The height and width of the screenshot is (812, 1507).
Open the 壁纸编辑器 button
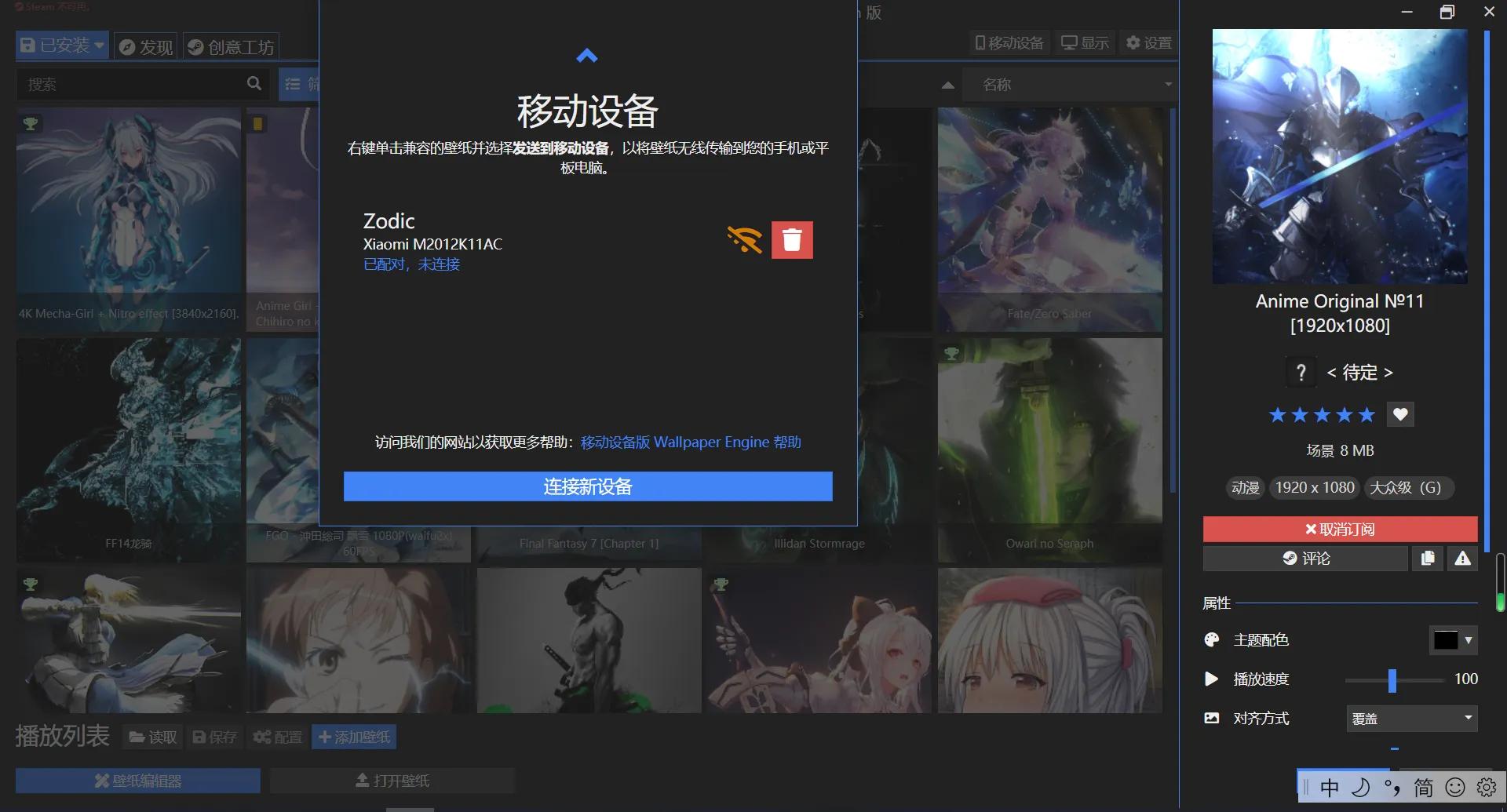click(x=138, y=781)
